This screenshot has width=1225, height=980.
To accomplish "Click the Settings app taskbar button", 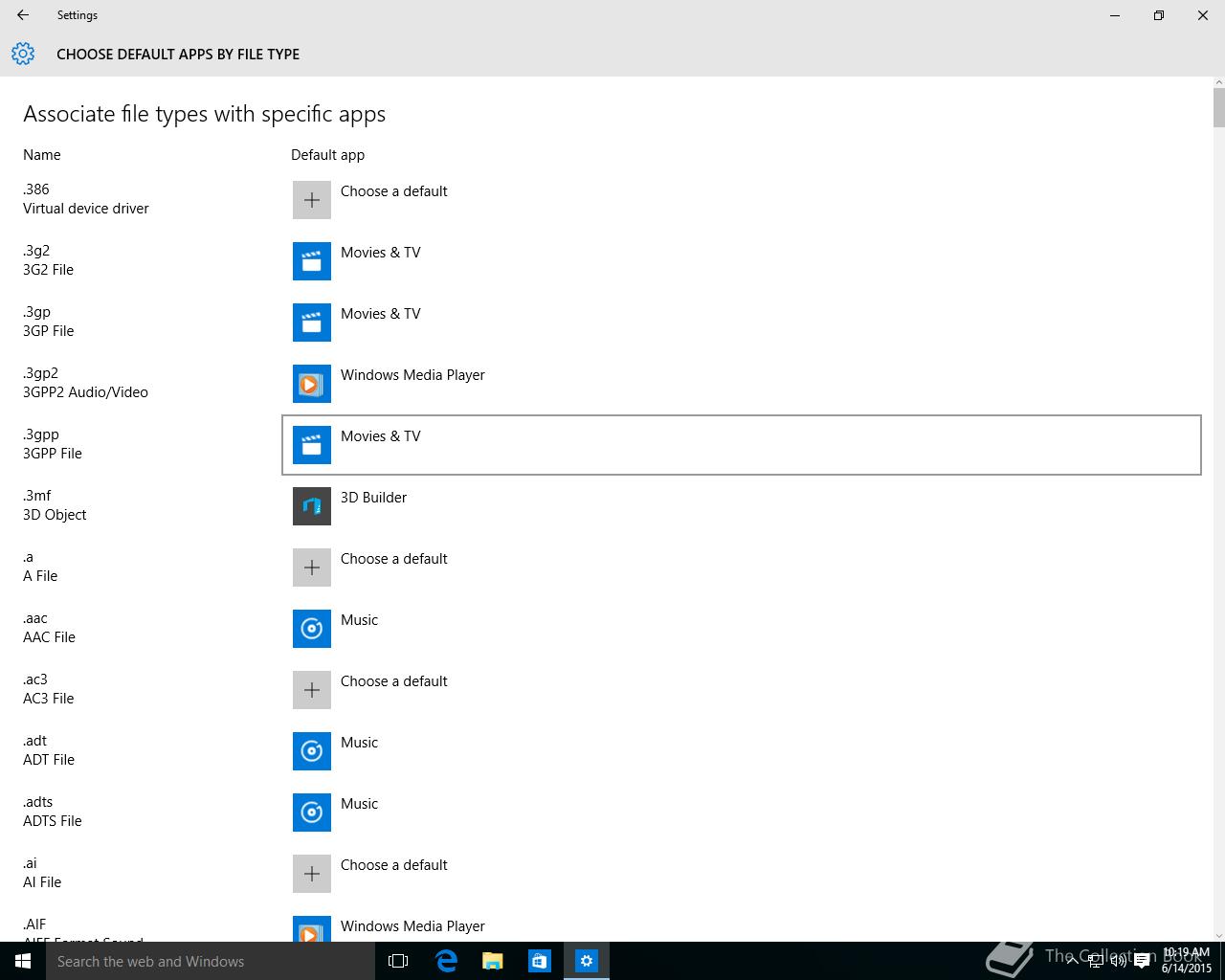I will tap(587, 961).
